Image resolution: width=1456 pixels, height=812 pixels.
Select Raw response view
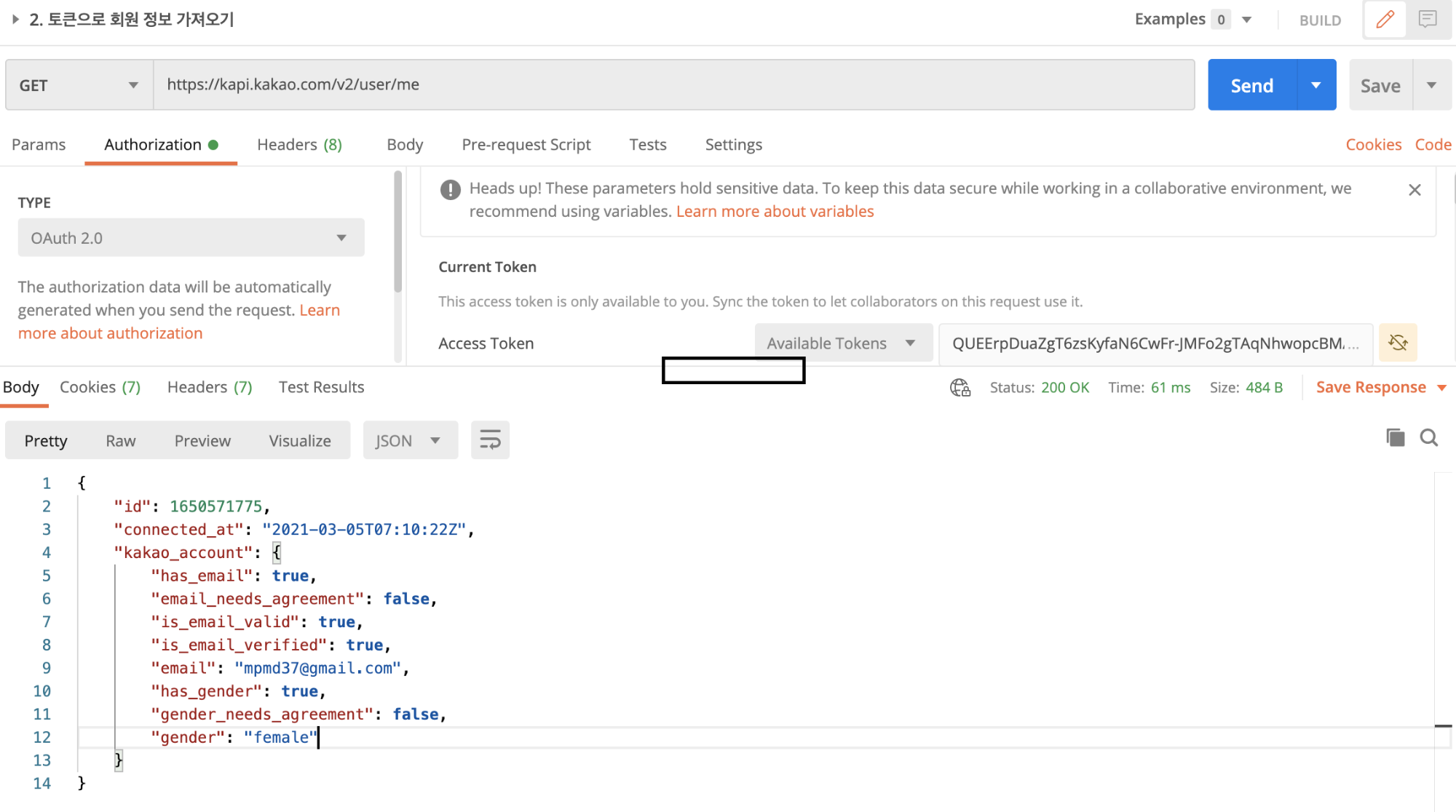point(120,441)
